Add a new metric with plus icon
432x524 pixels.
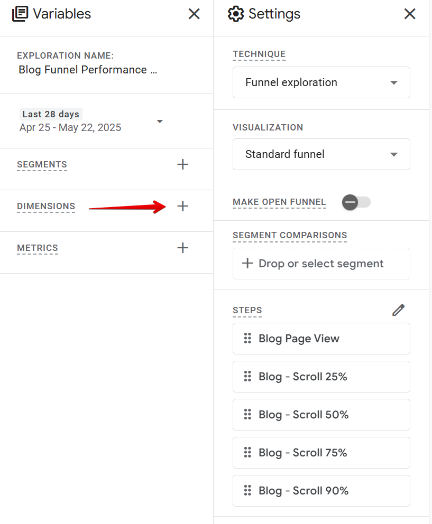pos(182,248)
